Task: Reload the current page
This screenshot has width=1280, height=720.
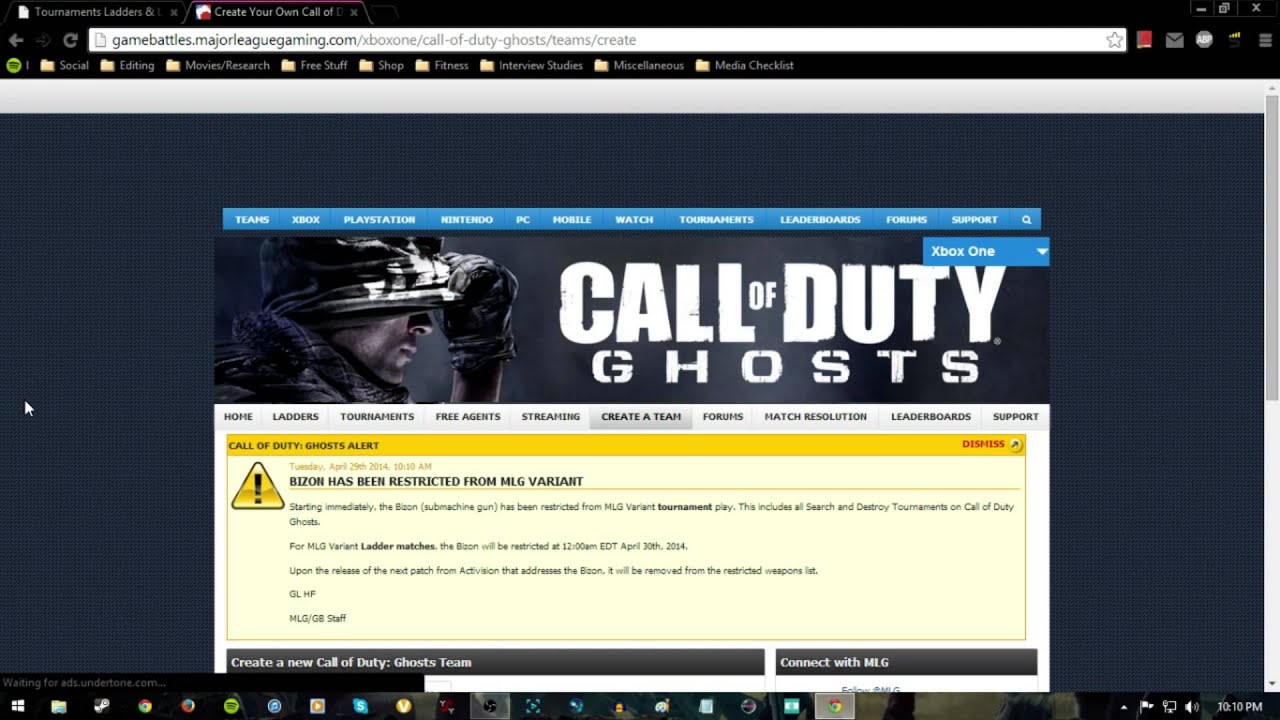Action: click(70, 40)
